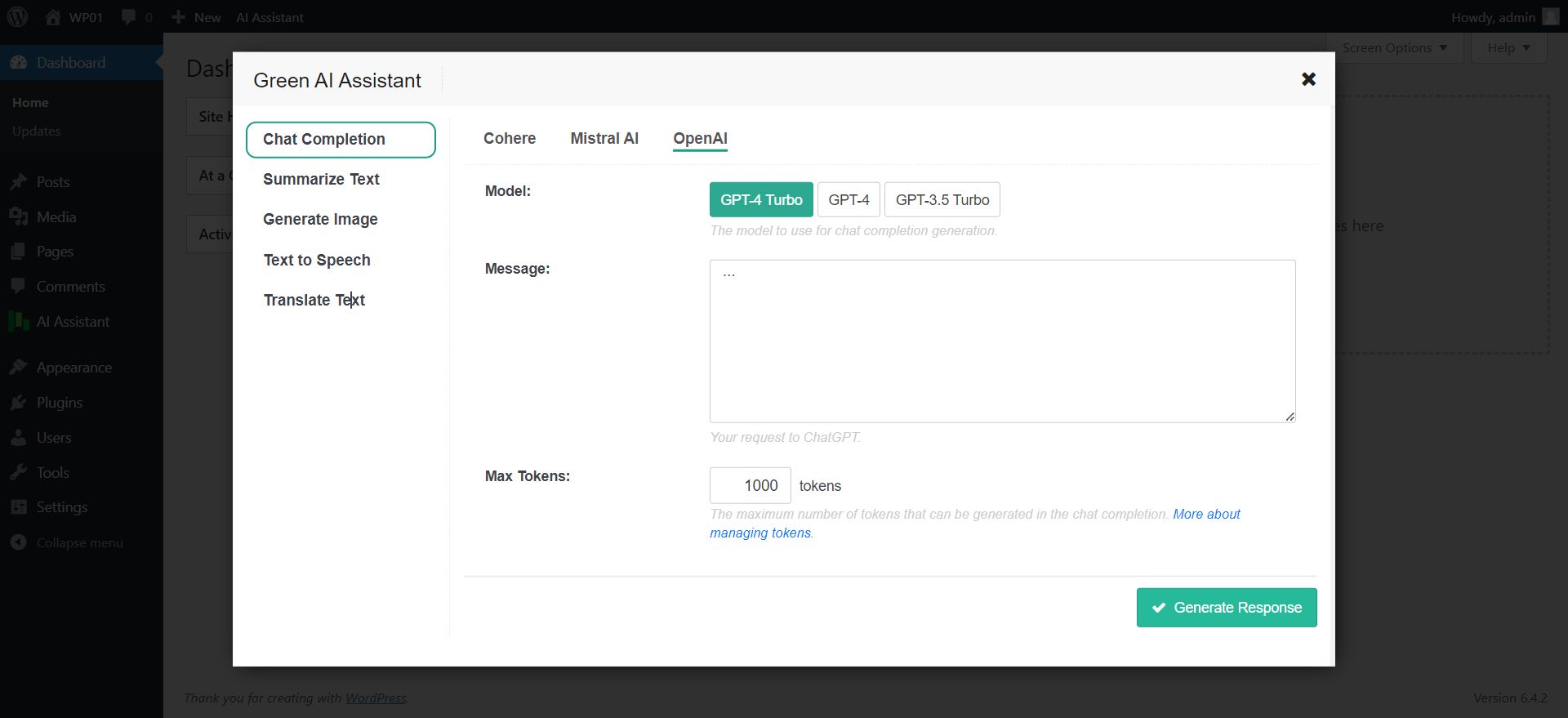Click the 'Your request to ChatGPT.' hint

pos(785,437)
